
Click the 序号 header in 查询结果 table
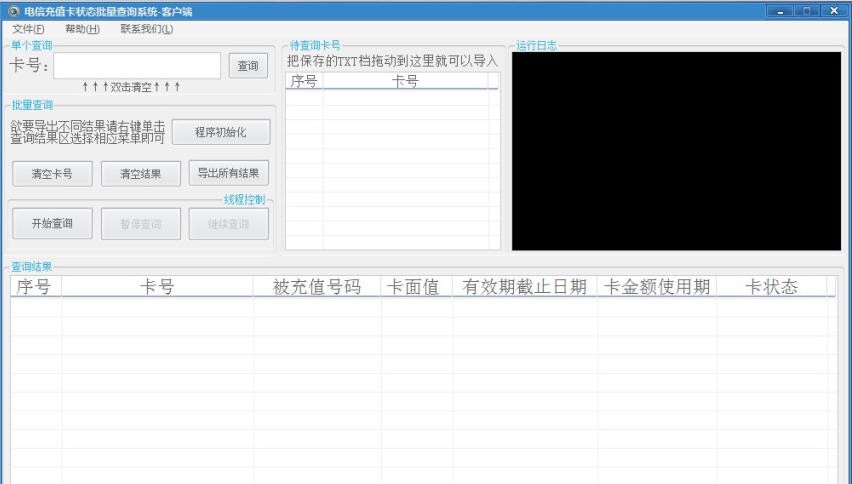coord(36,287)
